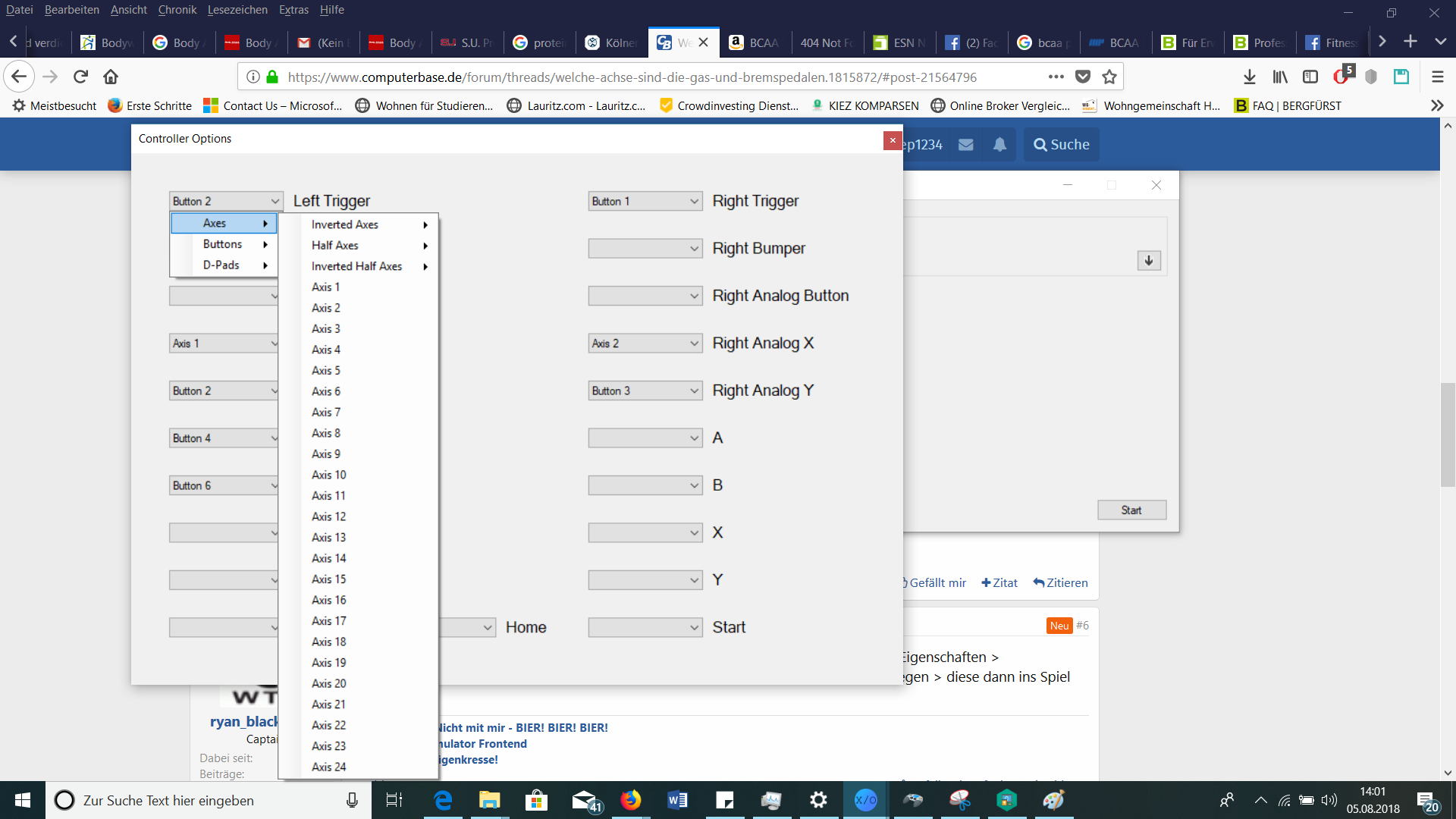This screenshot has width=1456, height=819.
Task: Select Axis 5 from the menu
Action: tap(326, 370)
